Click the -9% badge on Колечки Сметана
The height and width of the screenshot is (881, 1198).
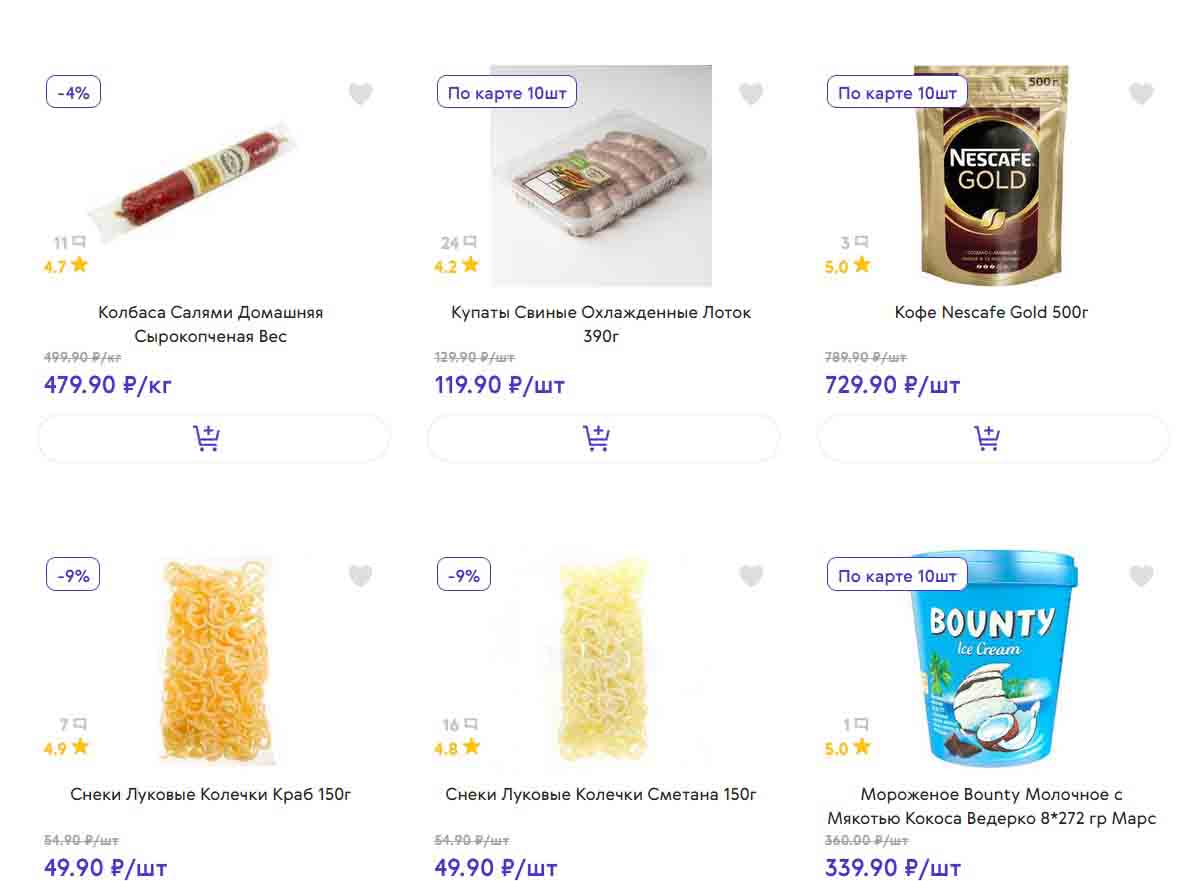[x=464, y=575]
